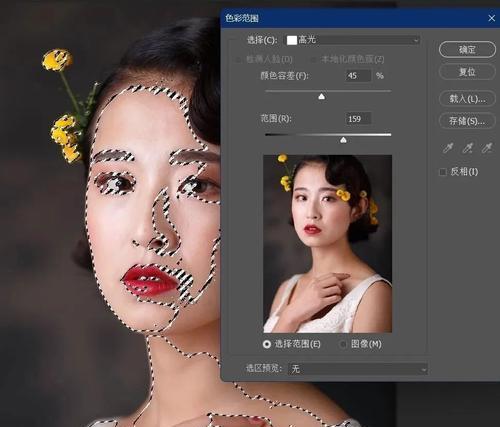This screenshot has height=427, width=500.
Task: Click the 范围(R) slider handle
Action: coord(343,140)
